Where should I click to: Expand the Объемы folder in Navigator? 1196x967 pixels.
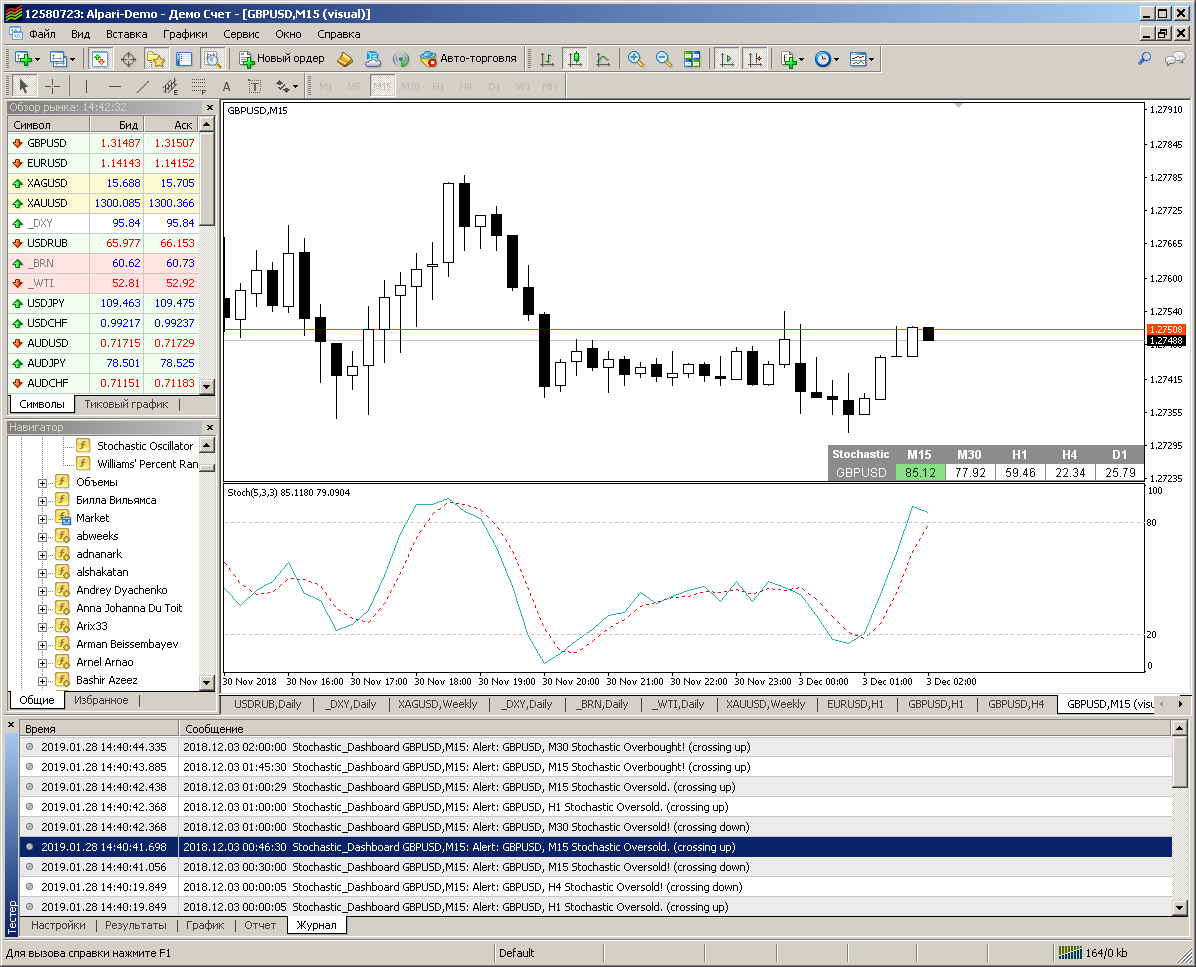pyautogui.click(x=43, y=482)
